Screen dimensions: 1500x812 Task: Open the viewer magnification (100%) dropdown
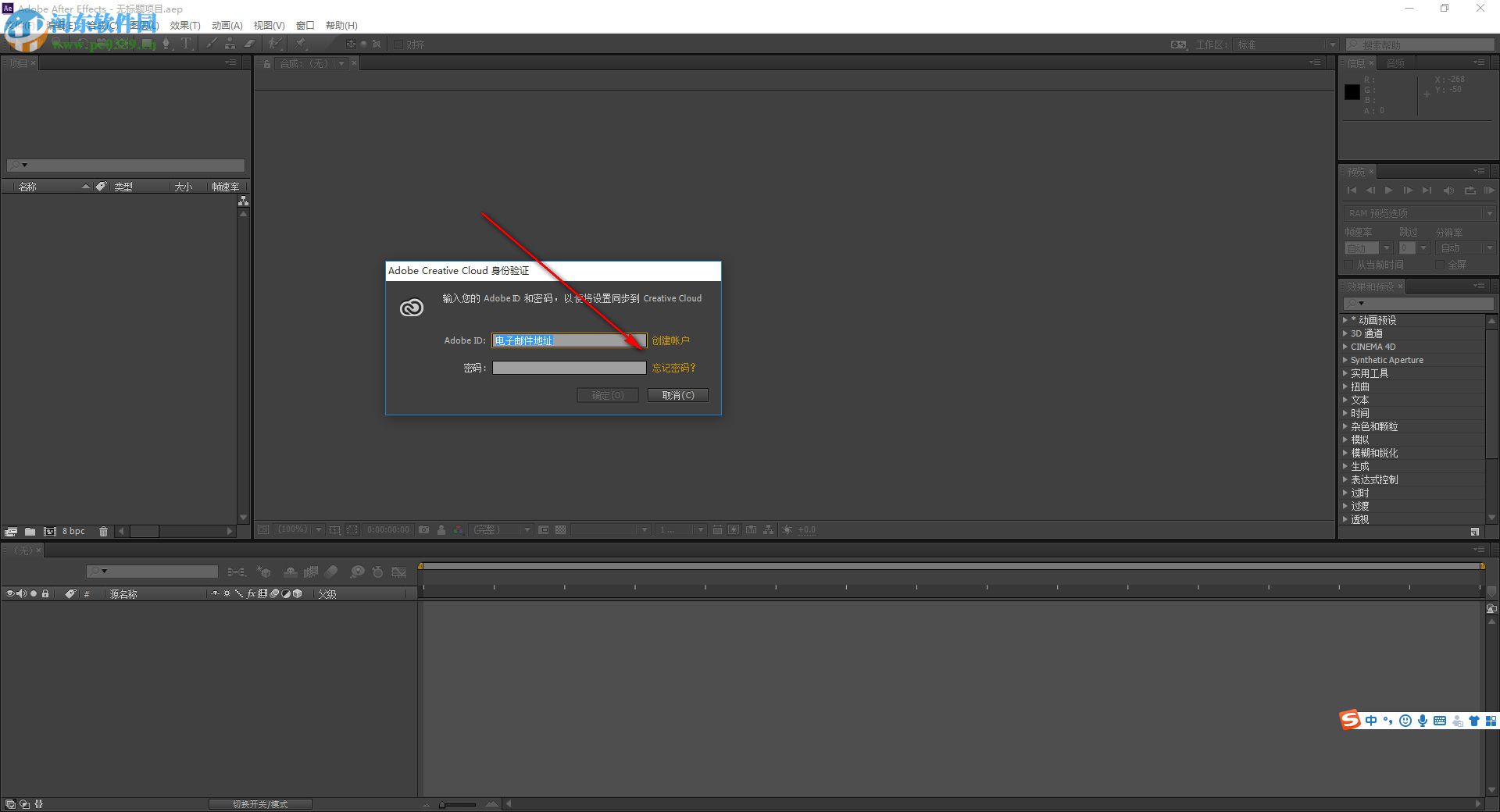(x=299, y=529)
